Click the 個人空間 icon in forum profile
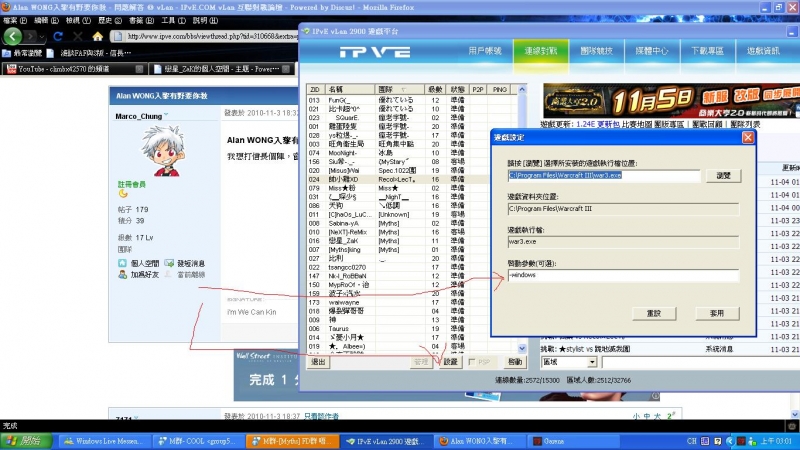The height and width of the screenshot is (450, 800). 122,263
